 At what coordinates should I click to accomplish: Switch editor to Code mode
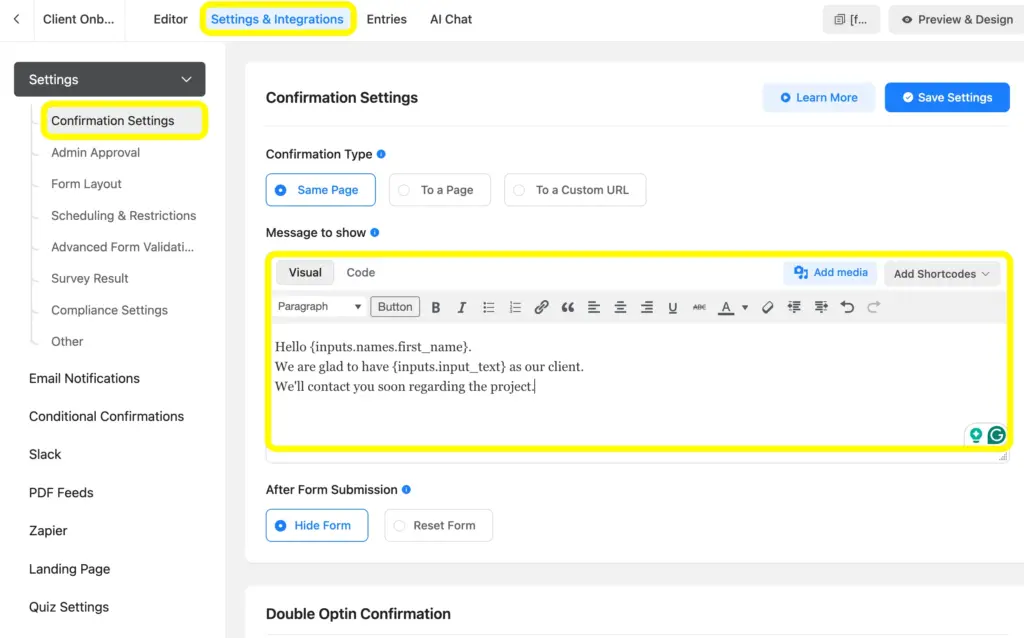pyautogui.click(x=360, y=272)
